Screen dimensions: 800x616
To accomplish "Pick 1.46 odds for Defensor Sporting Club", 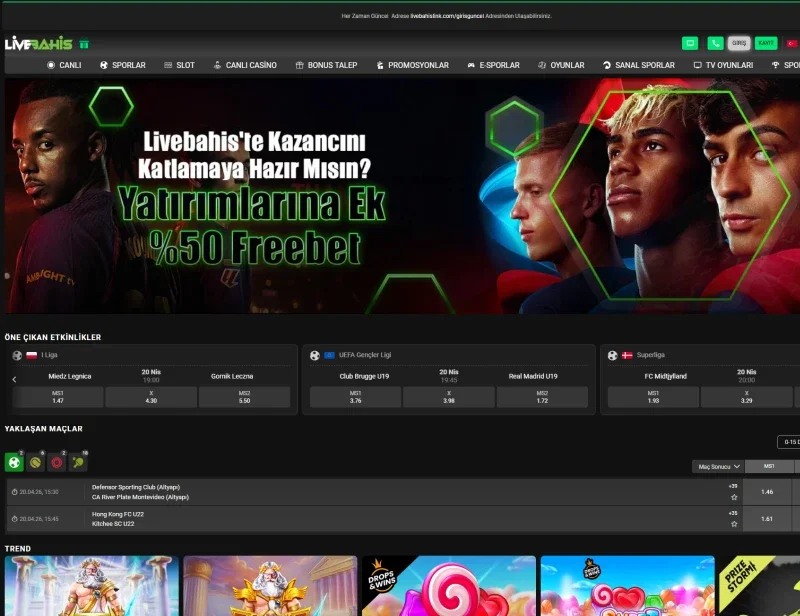I will [767, 492].
